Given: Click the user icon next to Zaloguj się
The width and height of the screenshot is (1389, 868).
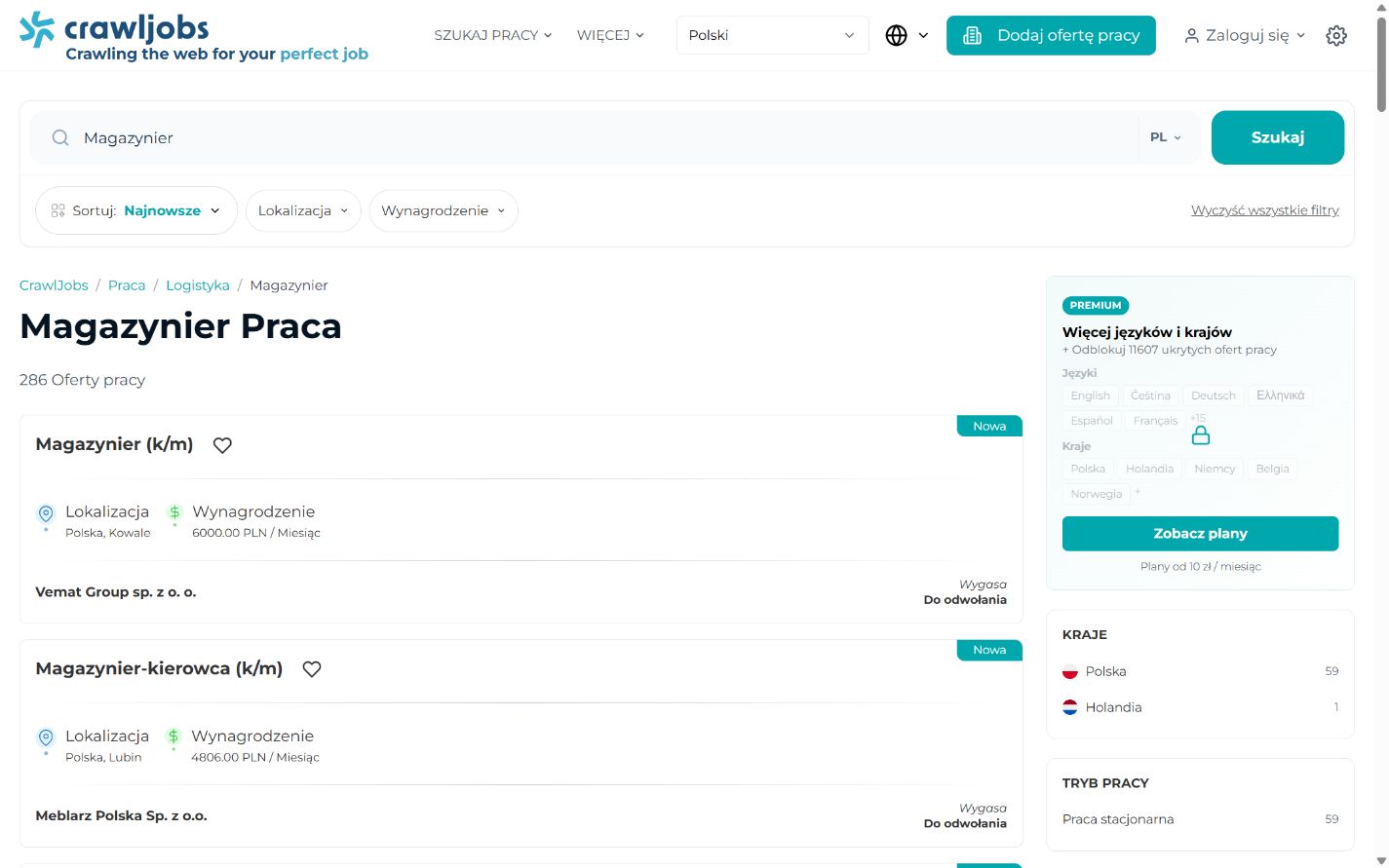Looking at the screenshot, I should coord(1191,36).
